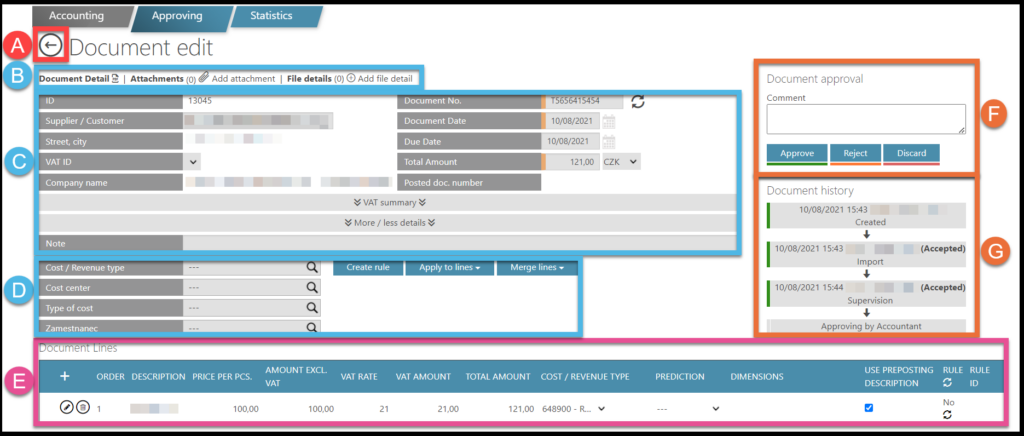Click the DESCRIPTION column header
The image size is (1024, 436).
pos(158,377)
